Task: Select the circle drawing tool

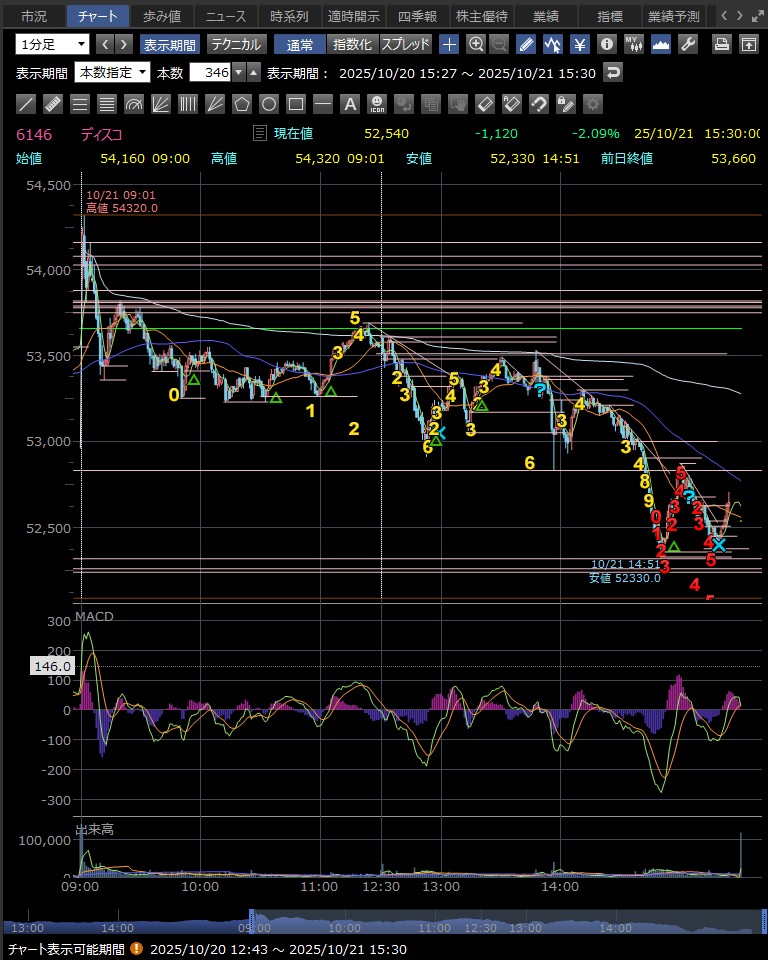Action: pyautogui.click(x=268, y=103)
